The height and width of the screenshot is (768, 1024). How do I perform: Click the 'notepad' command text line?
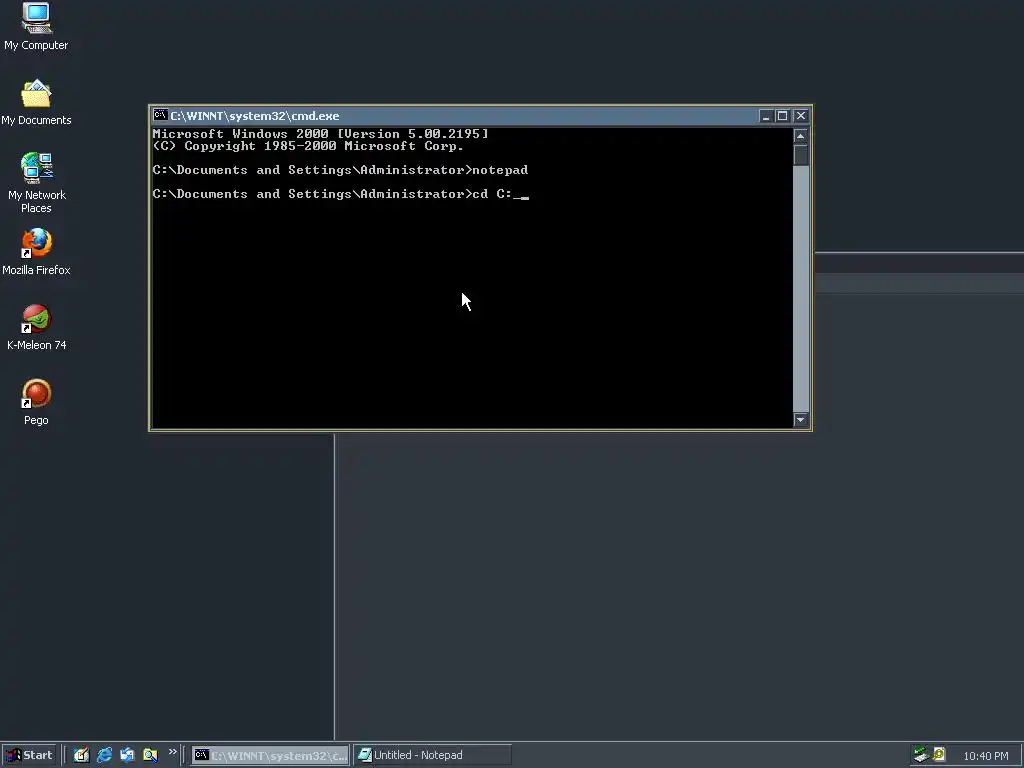click(340, 170)
